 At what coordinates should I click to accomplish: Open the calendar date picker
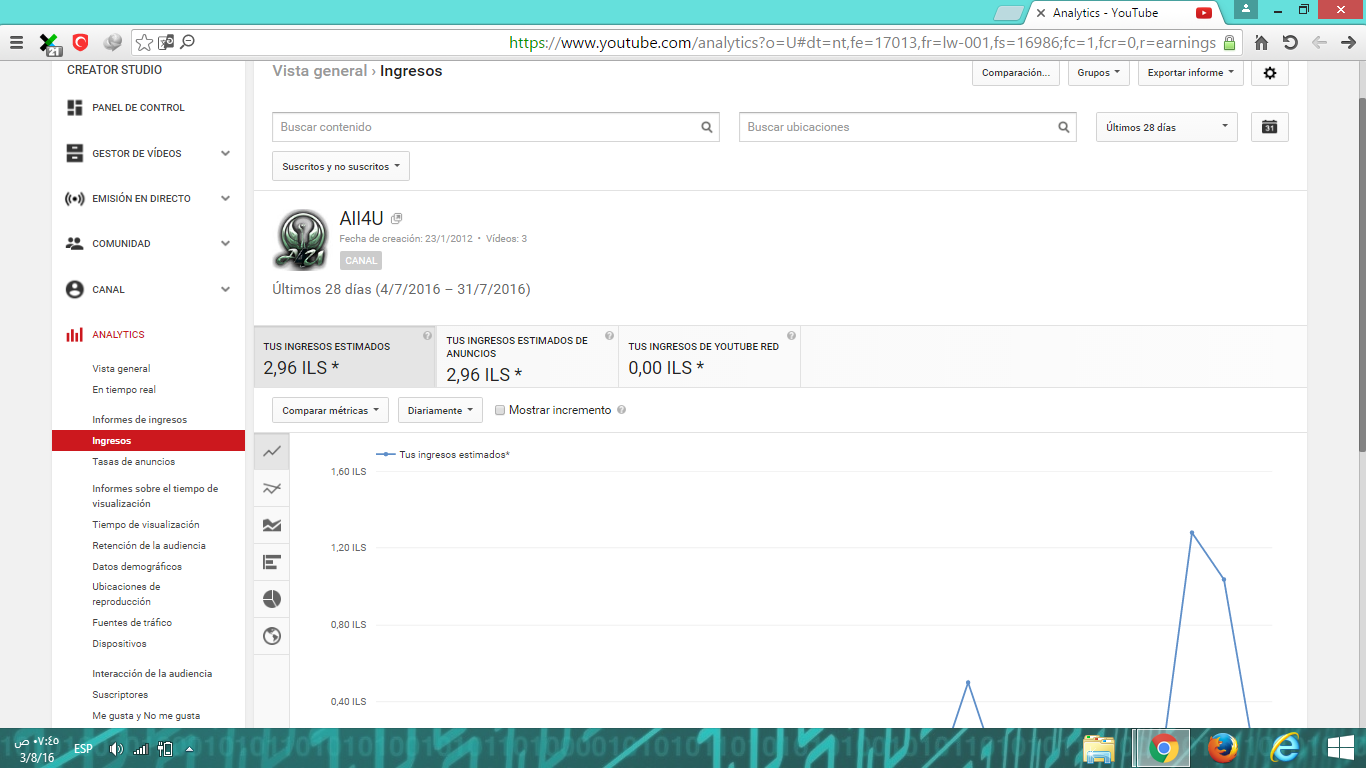[1270, 127]
